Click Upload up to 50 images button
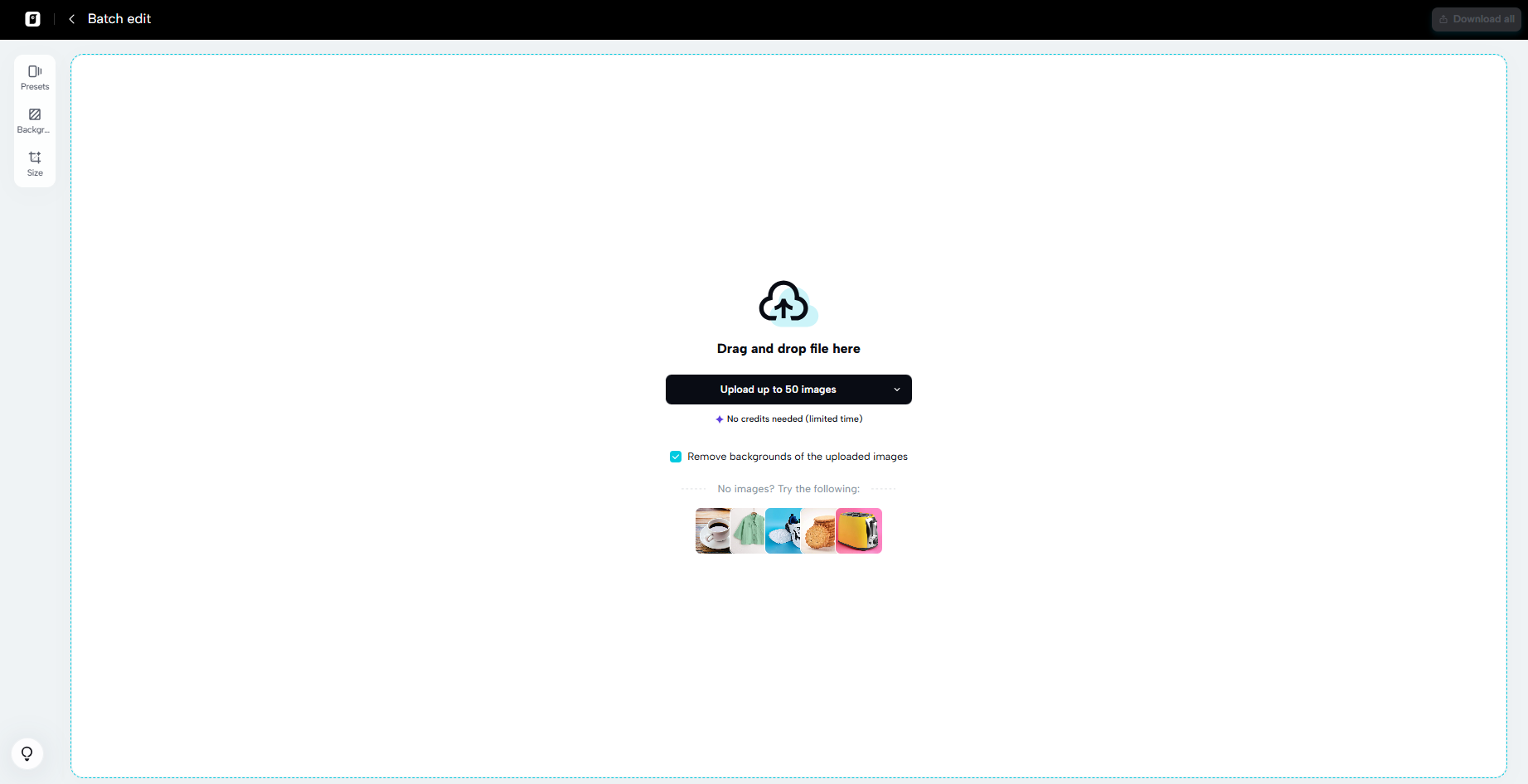The image size is (1528, 784). tap(778, 390)
